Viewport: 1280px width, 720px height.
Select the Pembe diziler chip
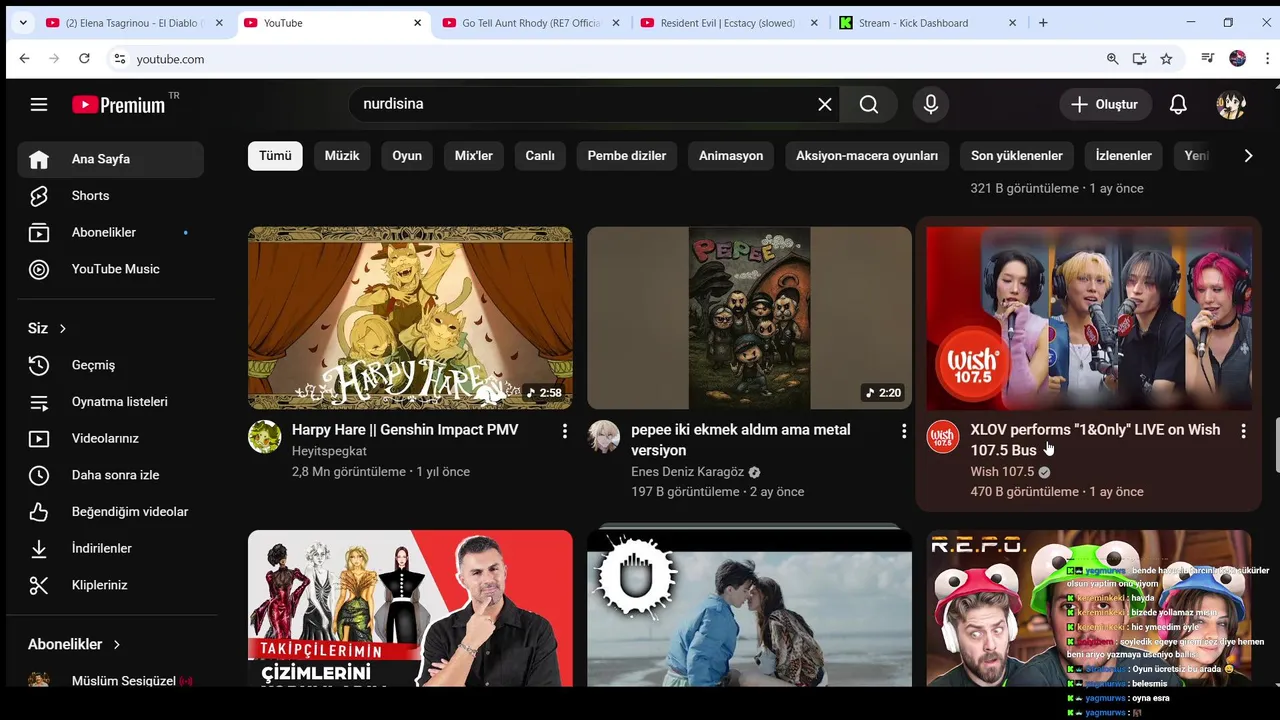tap(627, 155)
